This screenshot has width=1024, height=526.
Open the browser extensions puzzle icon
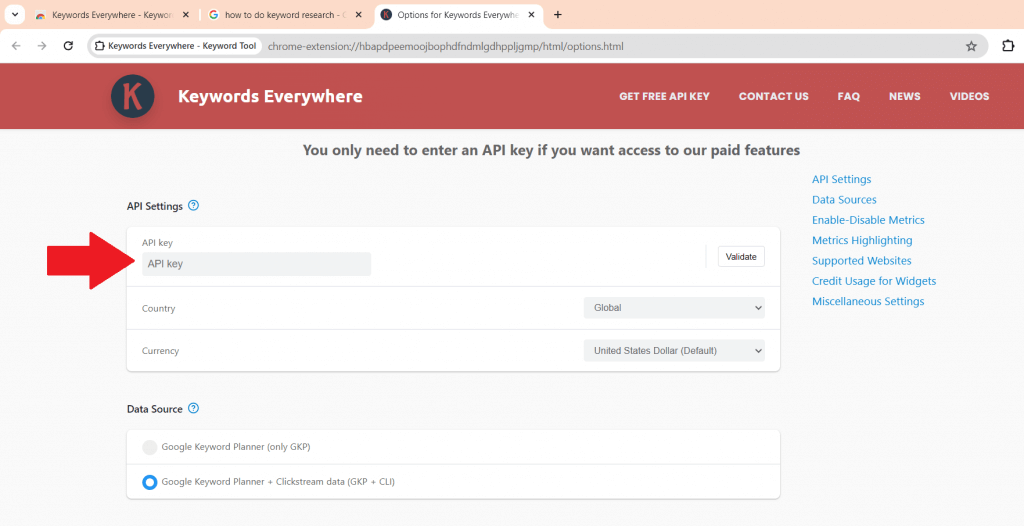[1008, 46]
